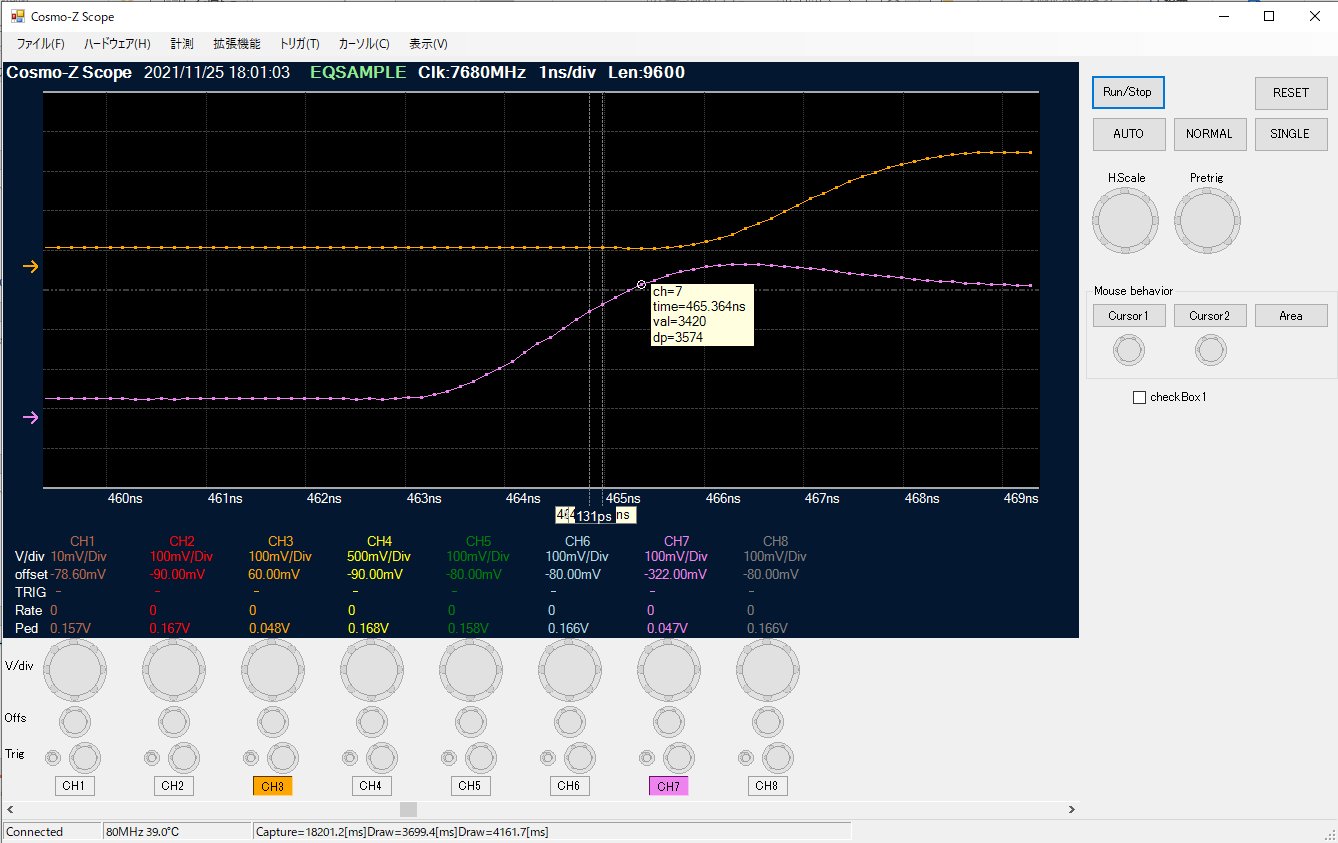Click the Pretrig knob
The height and width of the screenshot is (843, 1338).
tap(1207, 220)
